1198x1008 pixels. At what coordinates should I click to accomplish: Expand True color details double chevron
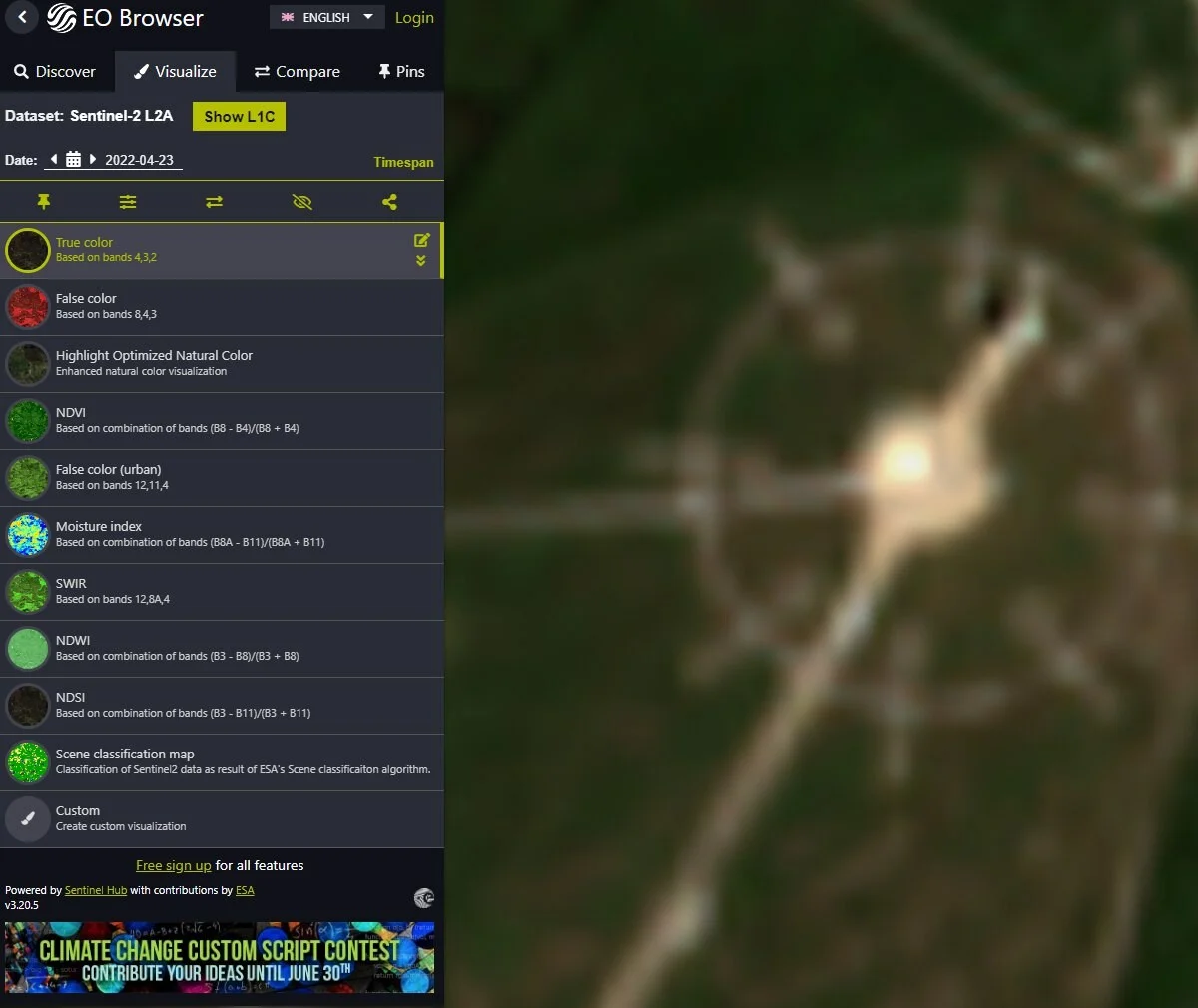pyautogui.click(x=421, y=261)
